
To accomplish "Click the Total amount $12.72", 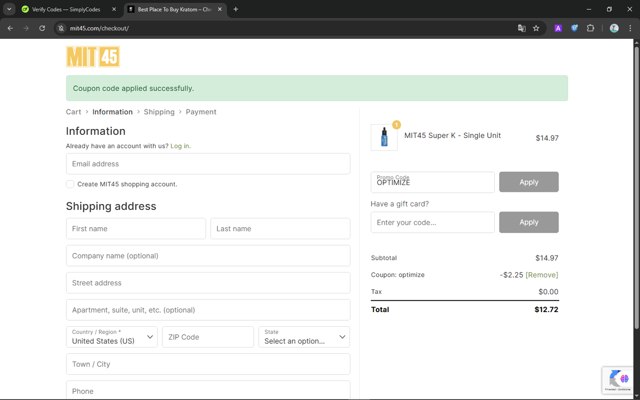I will (546, 309).
